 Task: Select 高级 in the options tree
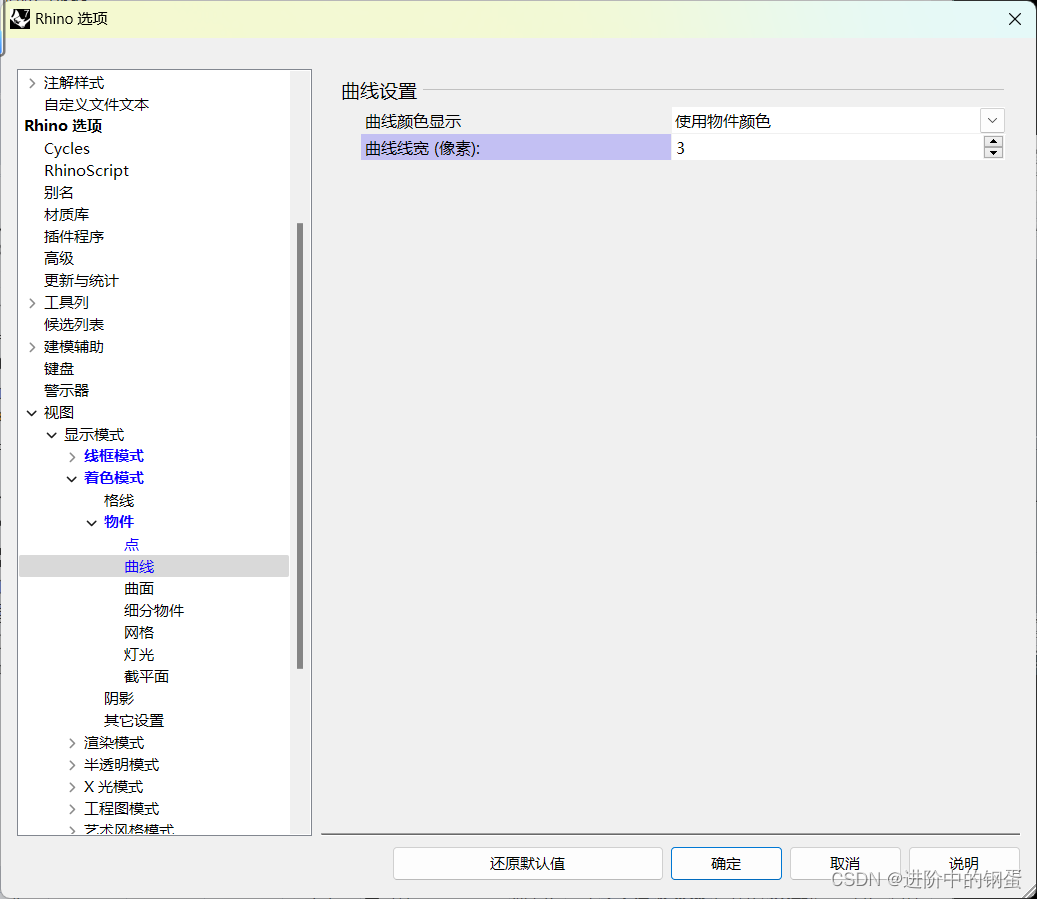point(59,259)
